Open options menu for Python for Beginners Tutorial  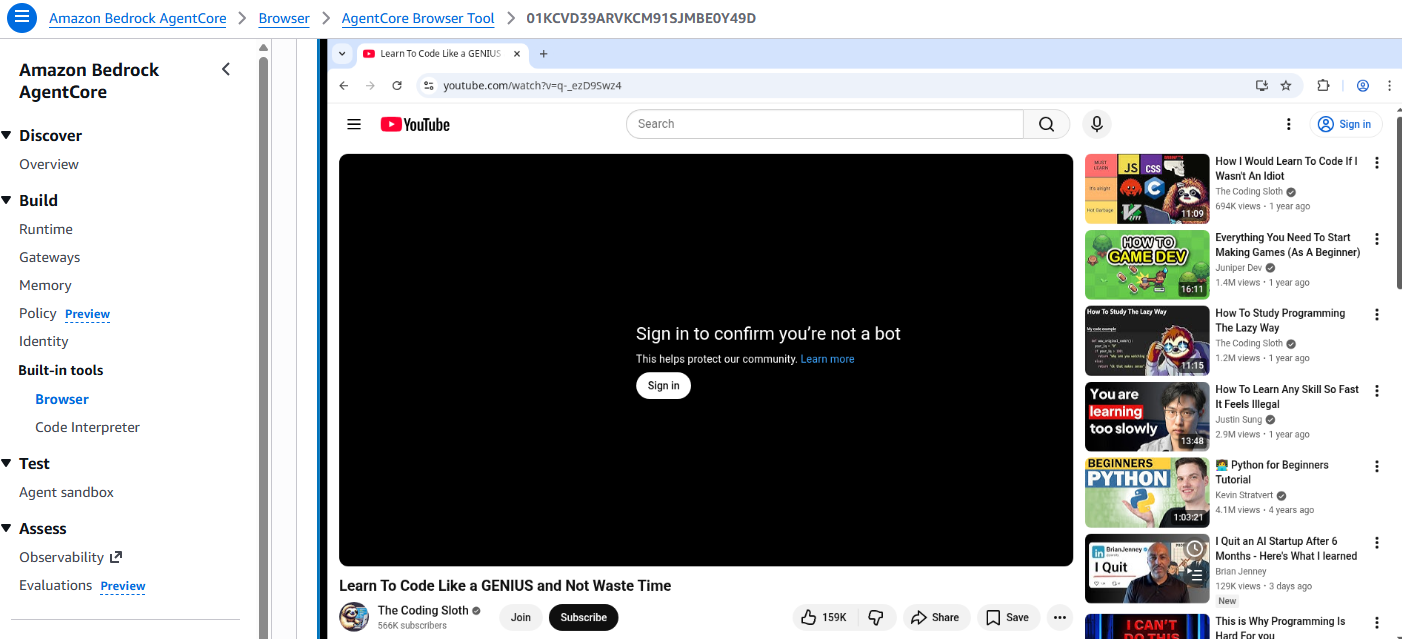point(1377,466)
